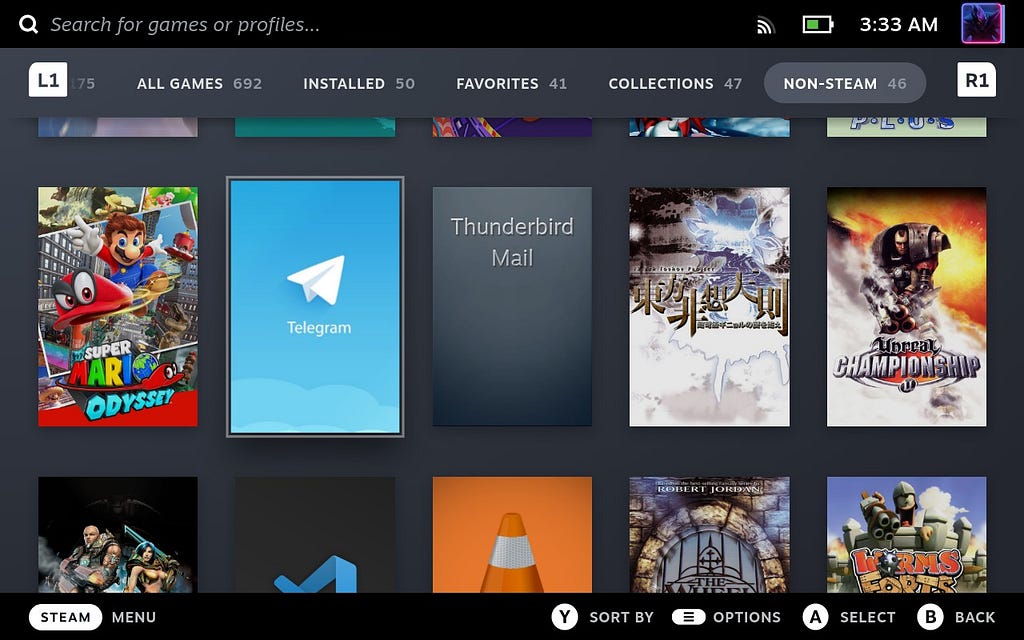The width and height of the screenshot is (1024, 640).
Task: Open the user profile avatar
Action: [x=982, y=23]
